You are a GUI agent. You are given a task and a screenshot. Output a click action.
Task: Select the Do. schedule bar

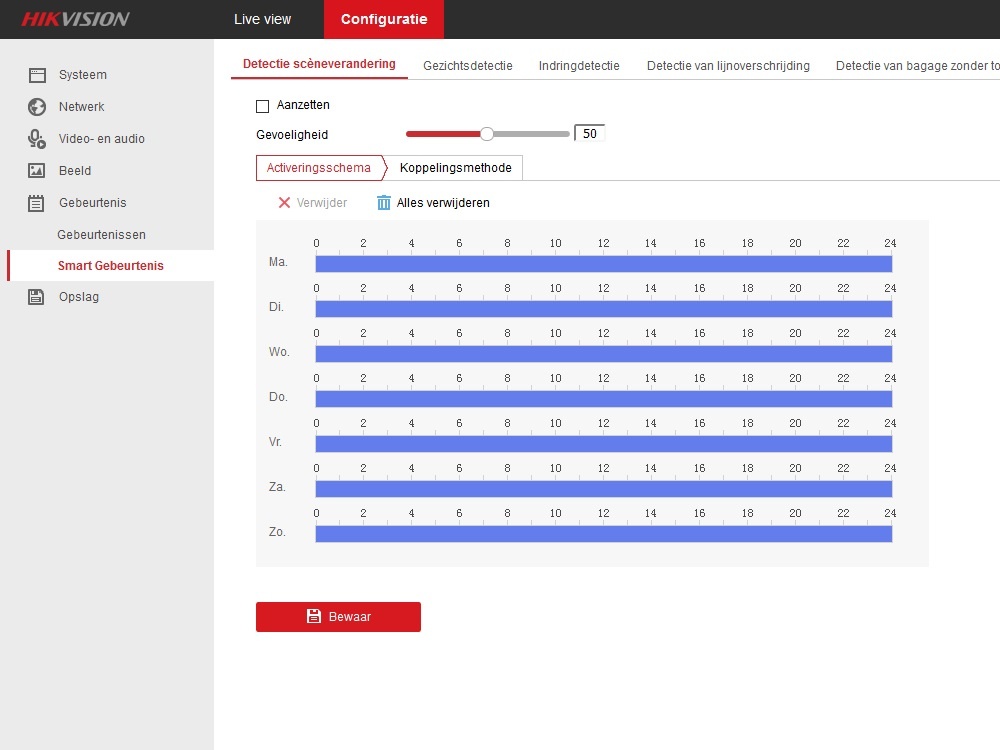click(603, 399)
